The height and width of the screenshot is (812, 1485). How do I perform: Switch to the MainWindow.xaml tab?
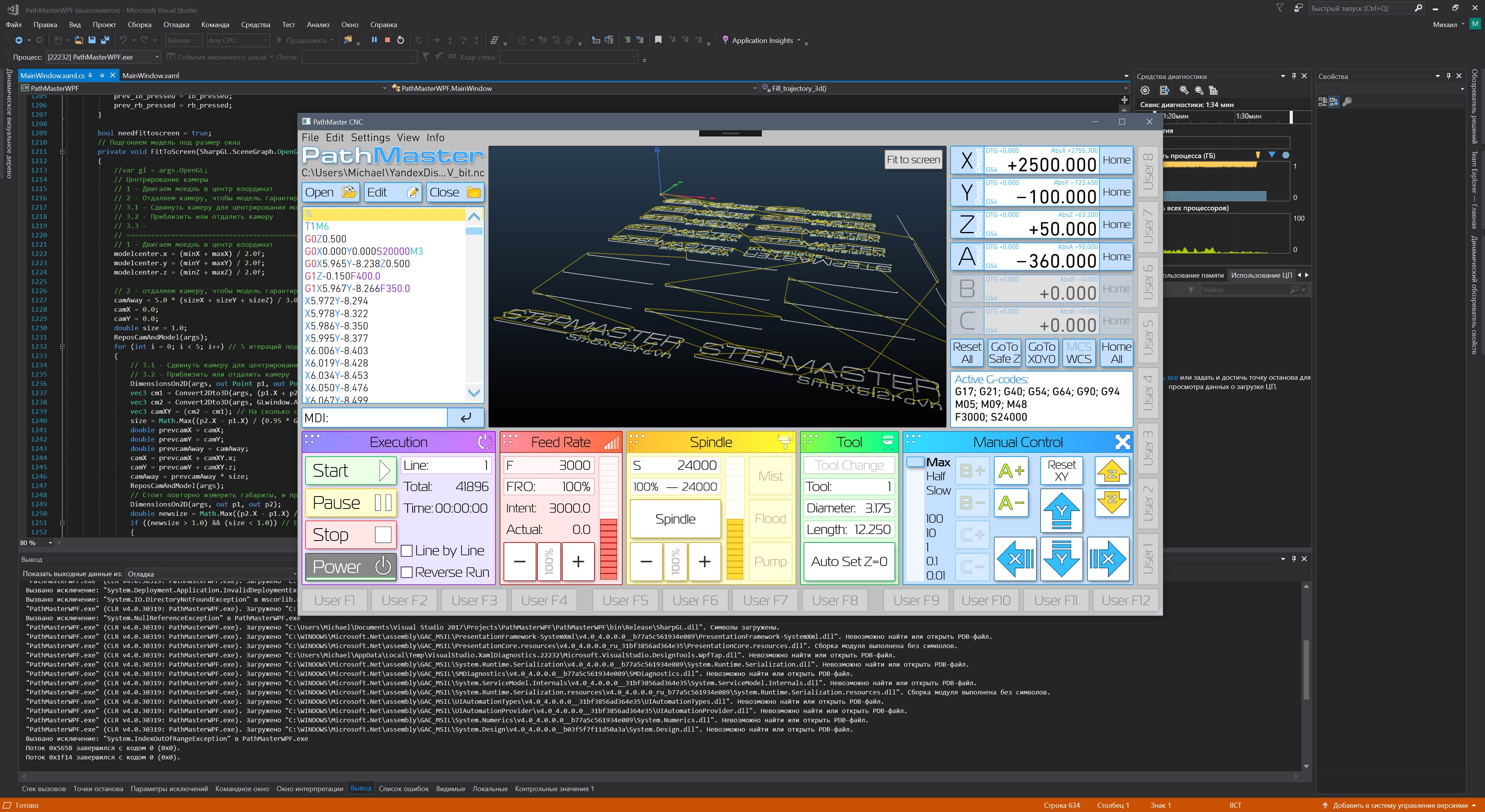tap(150, 75)
